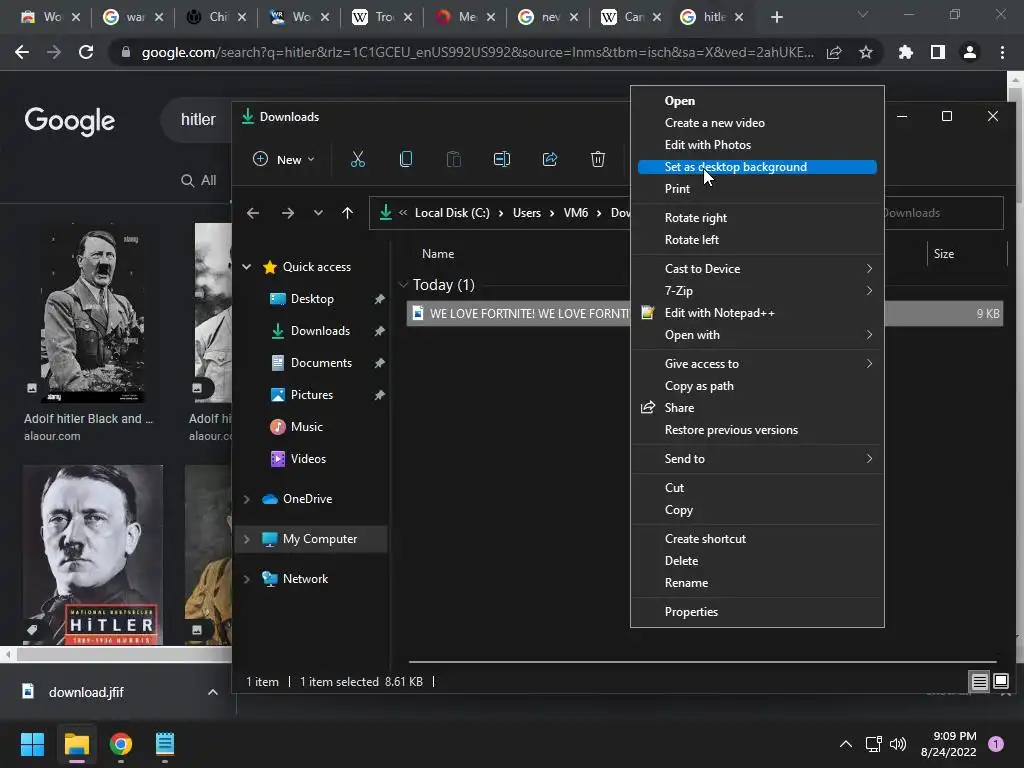The height and width of the screenshot is (768, 1024).
Task: Click the Share icon in Explorer toolbar
Action: (x=550, y=159)
